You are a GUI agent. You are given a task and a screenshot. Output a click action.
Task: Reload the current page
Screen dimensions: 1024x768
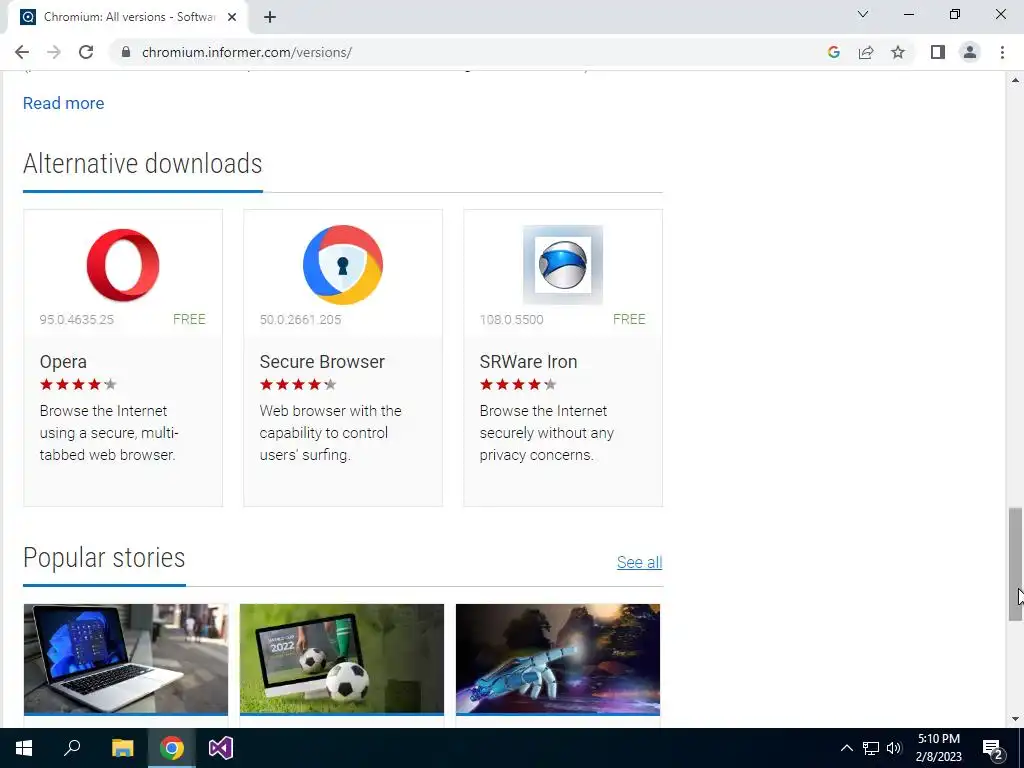pos(86,52)
